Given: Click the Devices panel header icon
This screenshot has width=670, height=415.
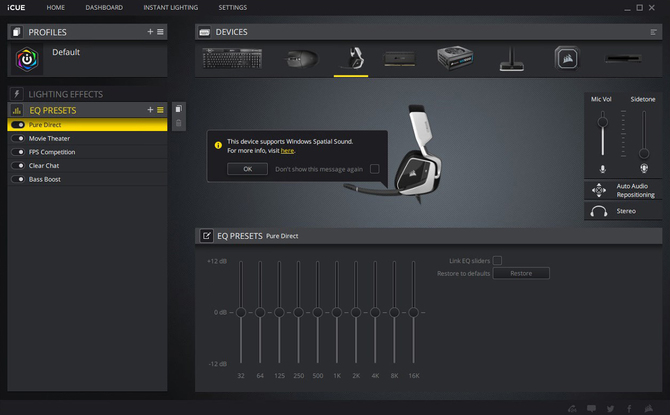Looking at the screenshot, I should pos(205,32).
